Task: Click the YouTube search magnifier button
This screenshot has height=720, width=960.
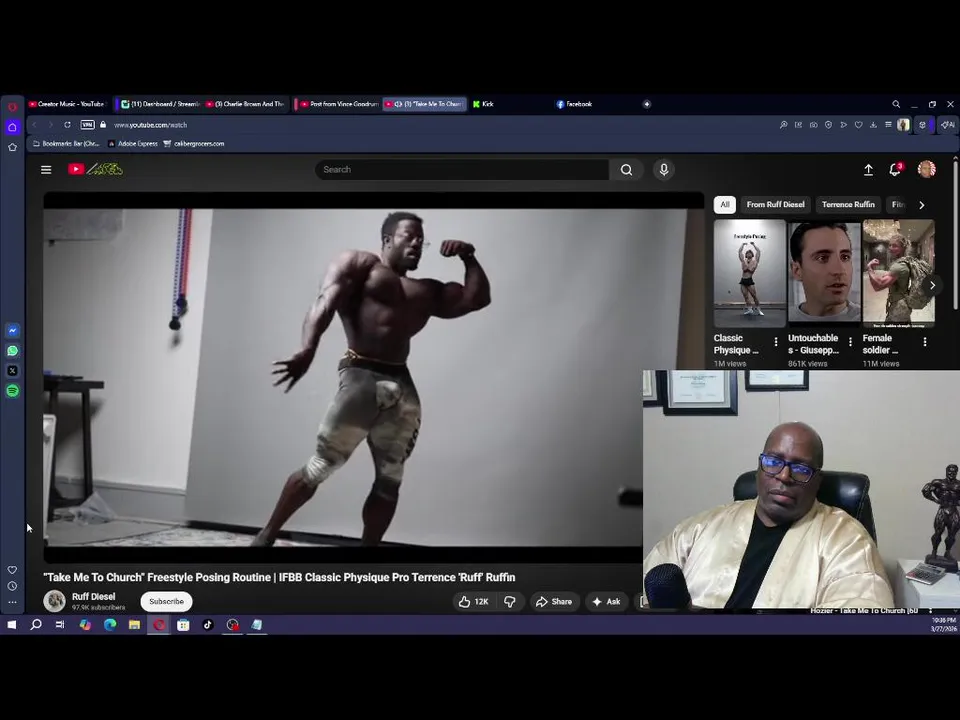Action: (x=626, y=170)
